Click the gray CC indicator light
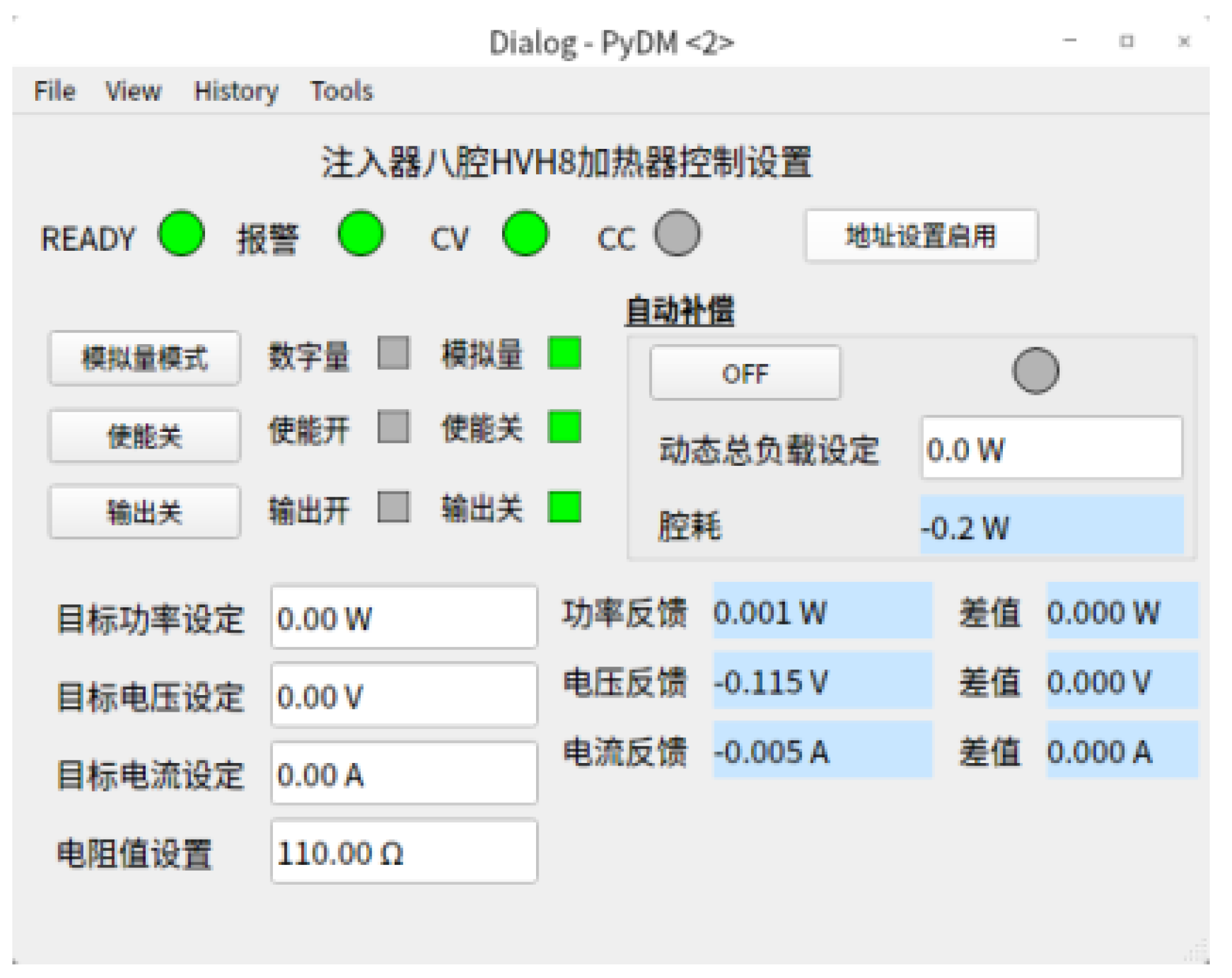1232x978 pixels. (x=677, y=234)
